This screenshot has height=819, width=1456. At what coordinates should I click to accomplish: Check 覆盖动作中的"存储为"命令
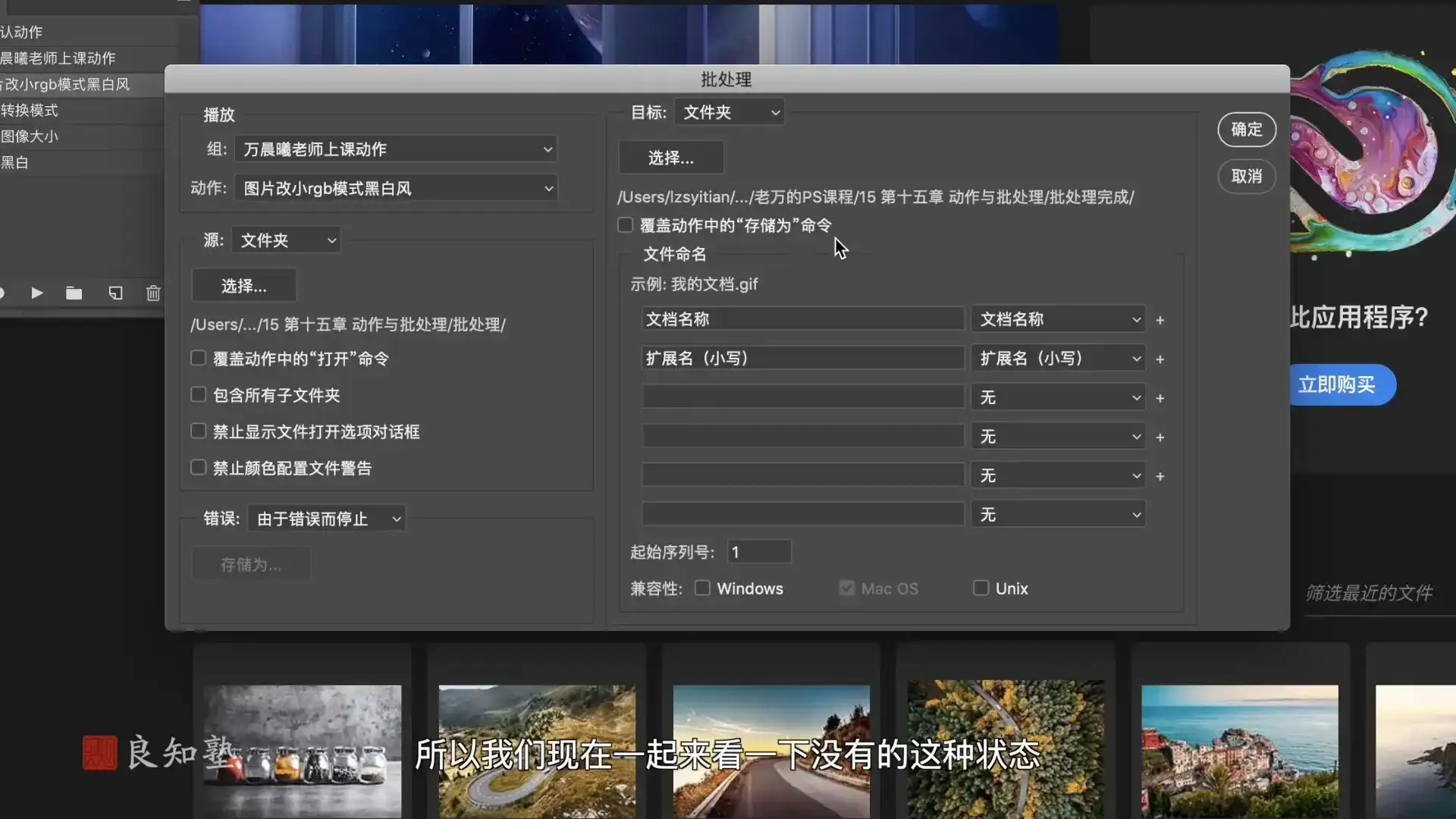[x=625, y=224]
